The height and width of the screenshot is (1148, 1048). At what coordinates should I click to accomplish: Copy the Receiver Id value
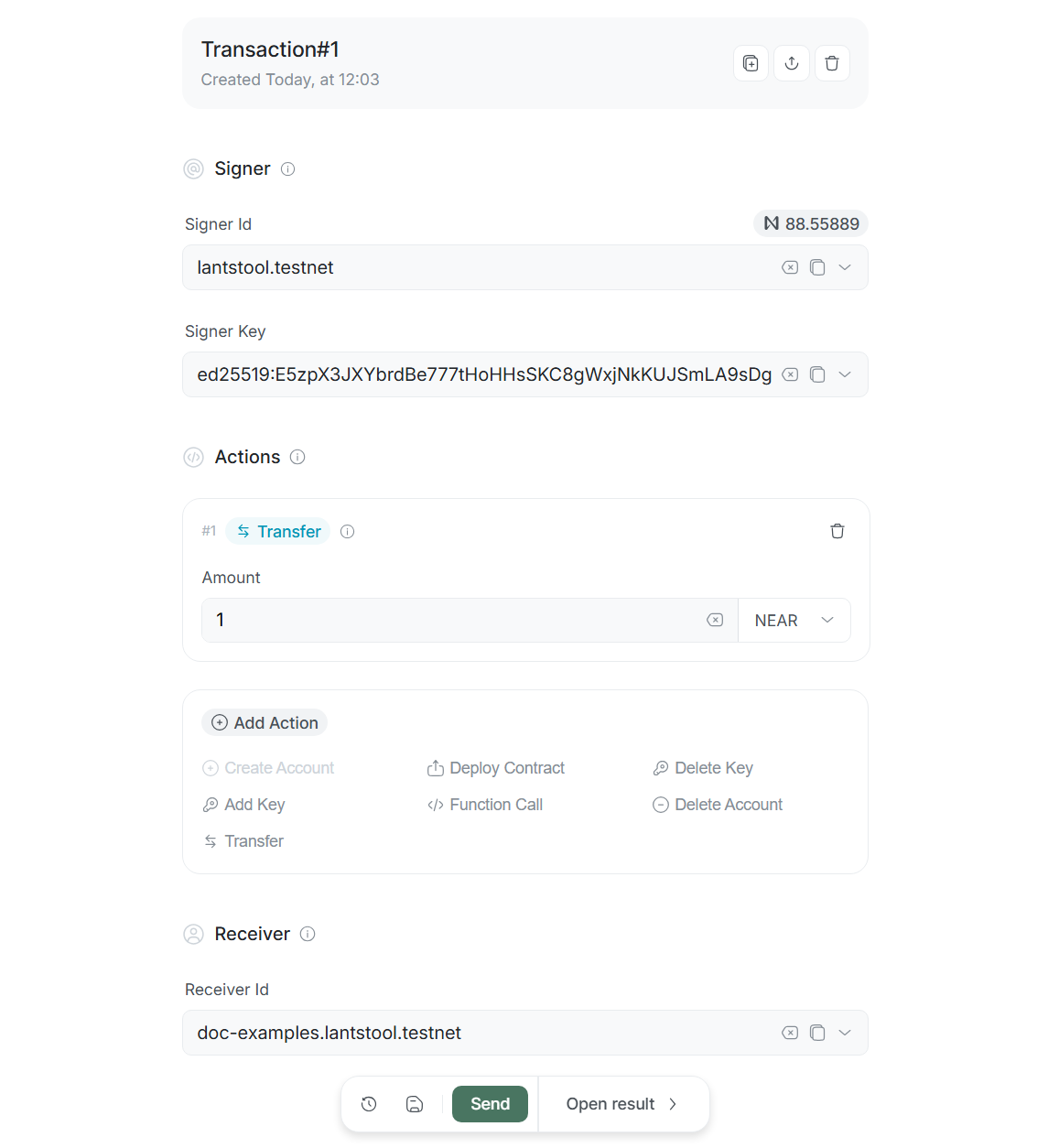coord(817,1033)
